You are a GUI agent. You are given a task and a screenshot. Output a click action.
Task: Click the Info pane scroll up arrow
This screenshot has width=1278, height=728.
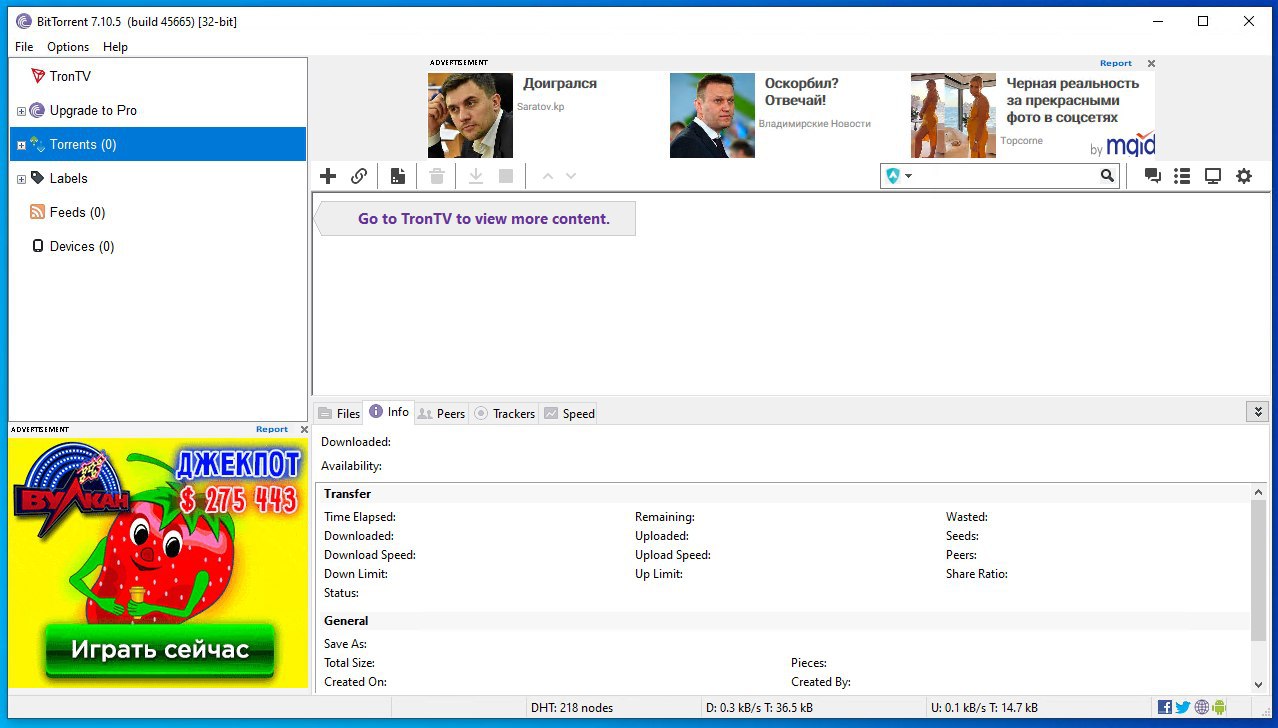pyautogui.click(x=1258, y=492)
